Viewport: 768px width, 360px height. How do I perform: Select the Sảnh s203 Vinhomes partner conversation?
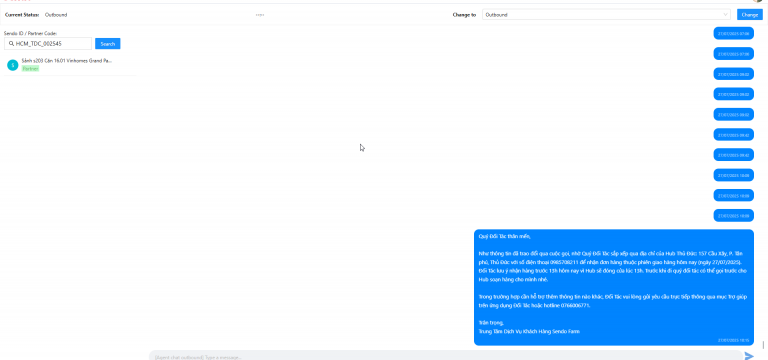point(70,65)
